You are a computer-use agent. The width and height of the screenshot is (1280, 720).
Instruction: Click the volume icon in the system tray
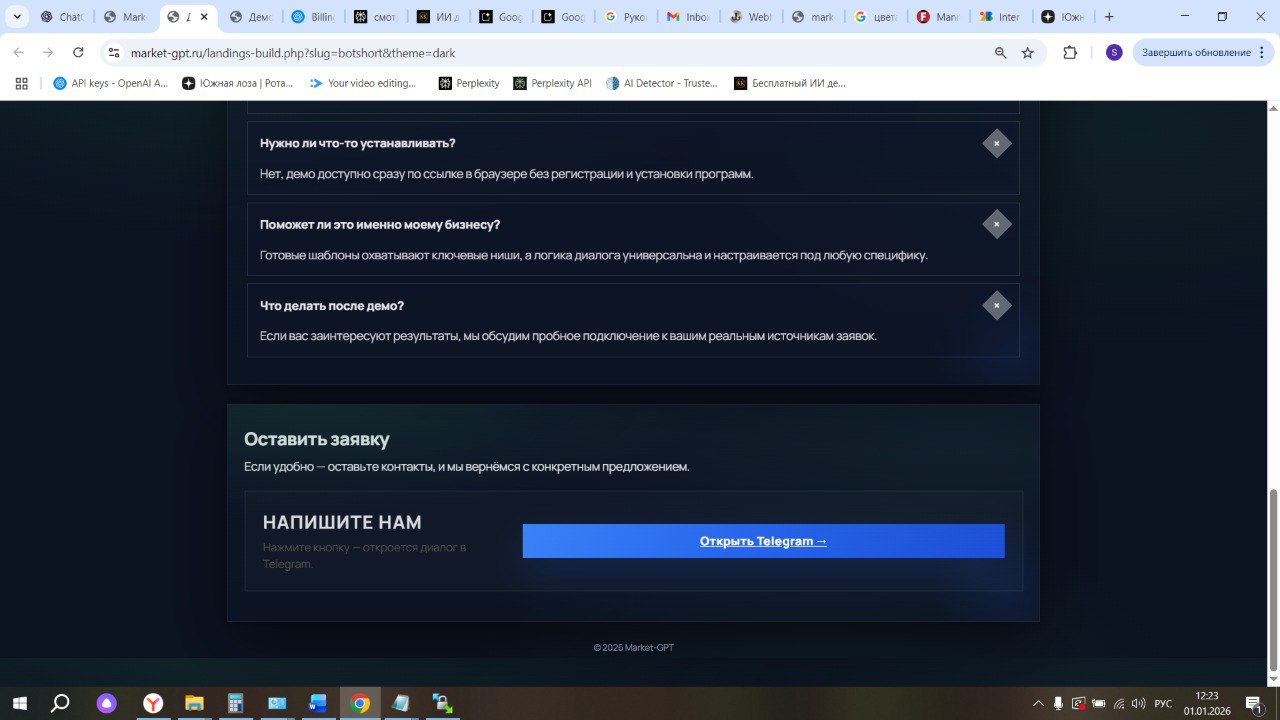(1140, 703)
